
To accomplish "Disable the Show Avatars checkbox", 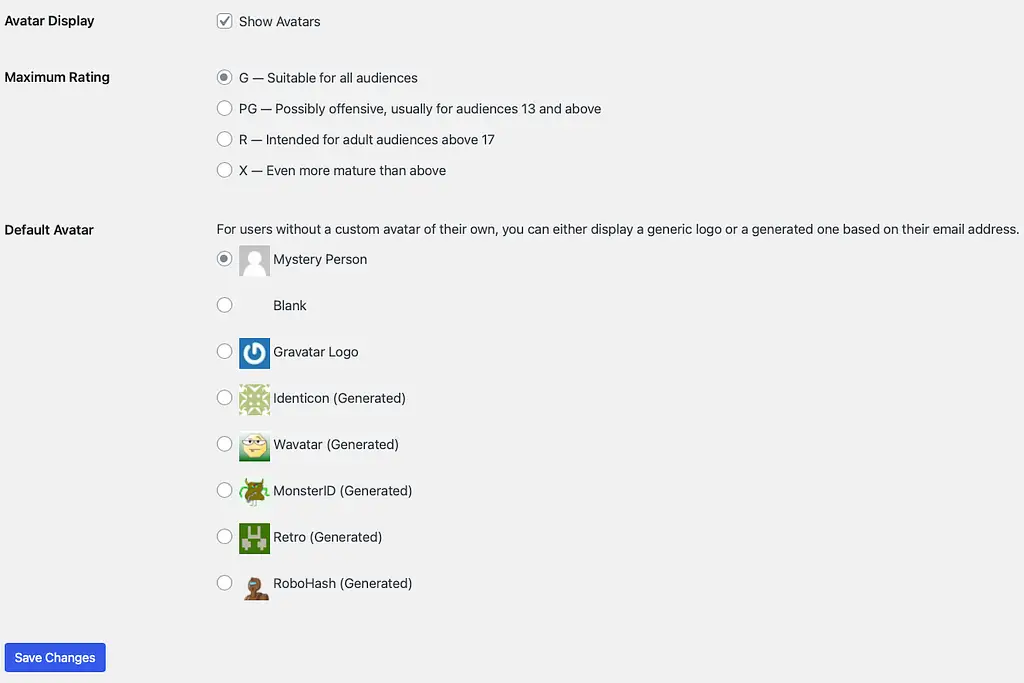I will click(x=224, y=20).
